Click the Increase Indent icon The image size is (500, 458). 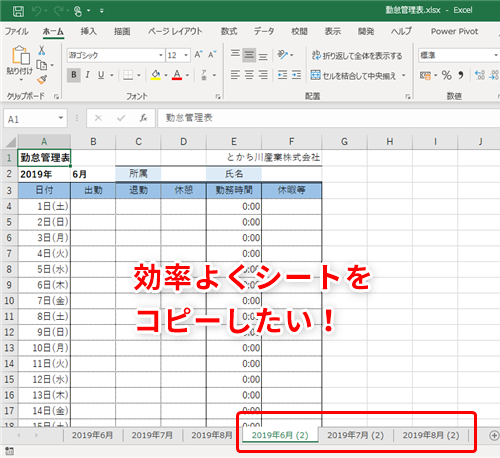[x=296, y=75]
